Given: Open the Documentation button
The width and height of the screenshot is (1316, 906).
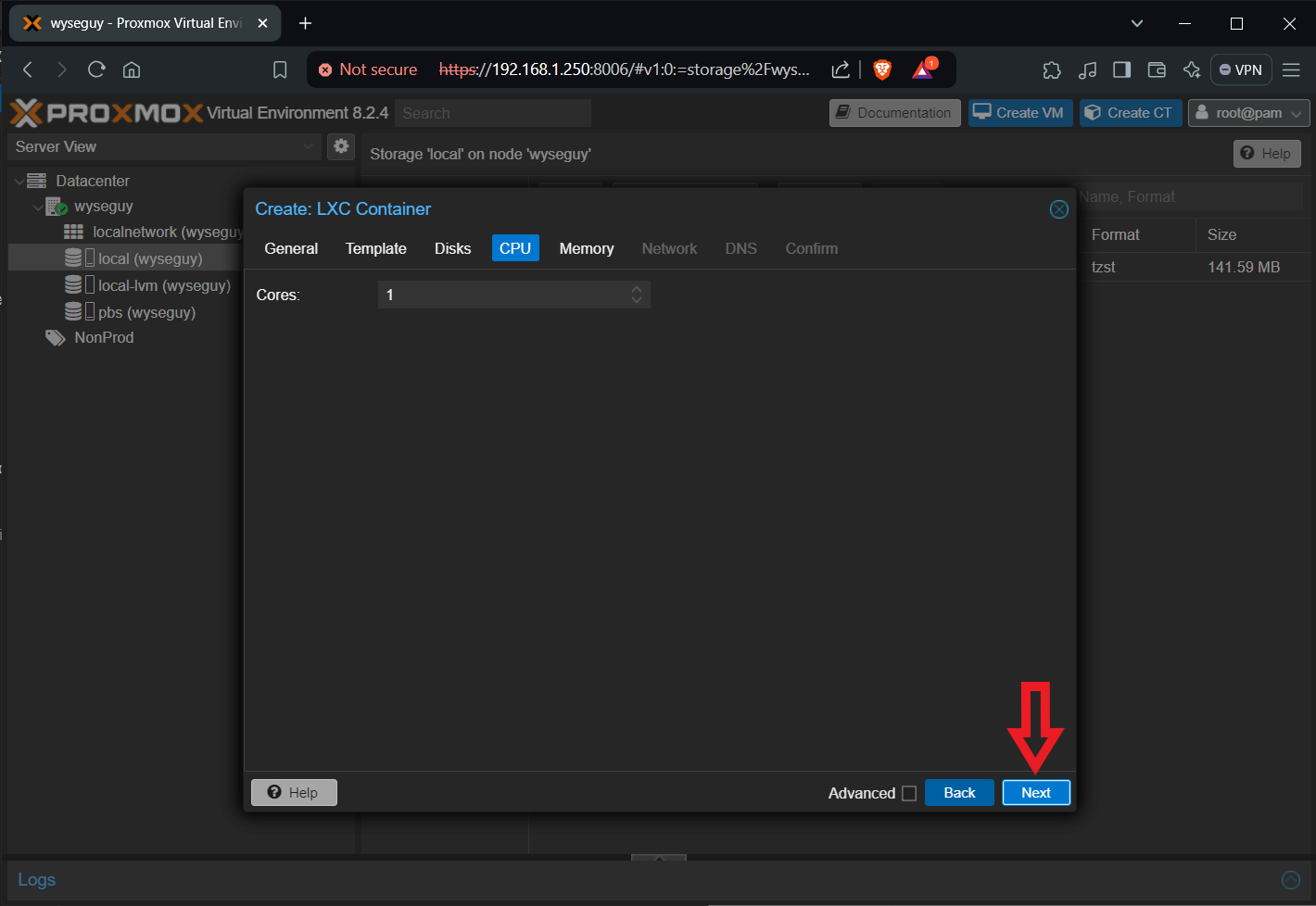Looking at the screenshot, I should (894, 113).
